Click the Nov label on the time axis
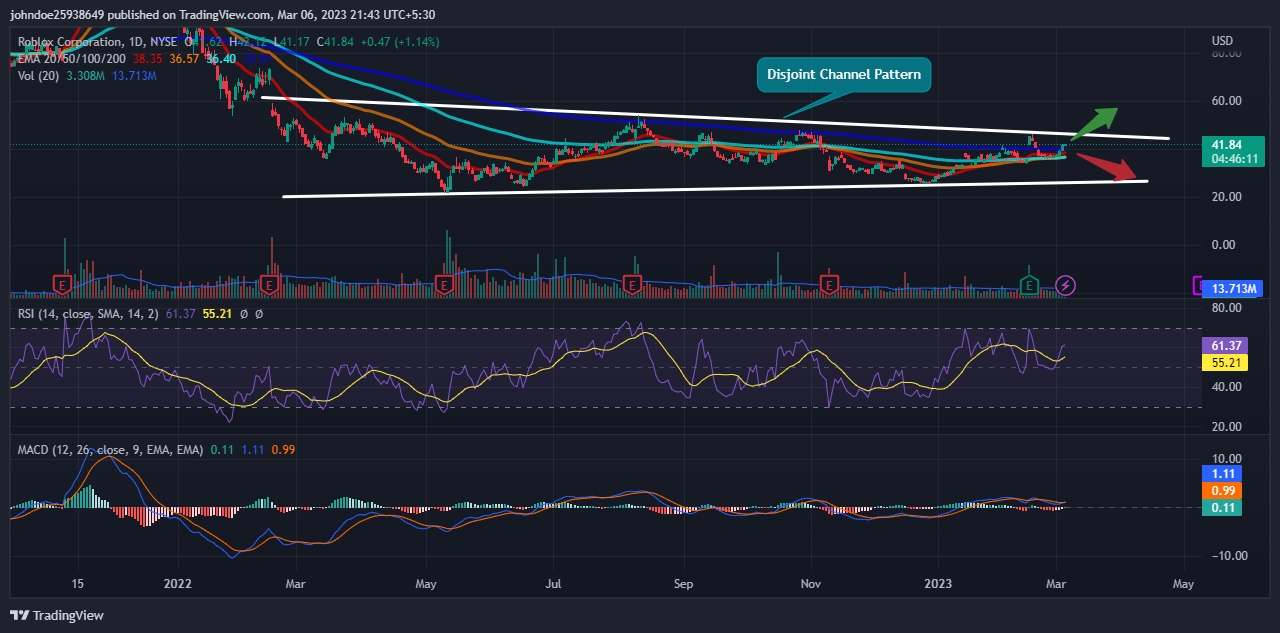 coord(811,582)
